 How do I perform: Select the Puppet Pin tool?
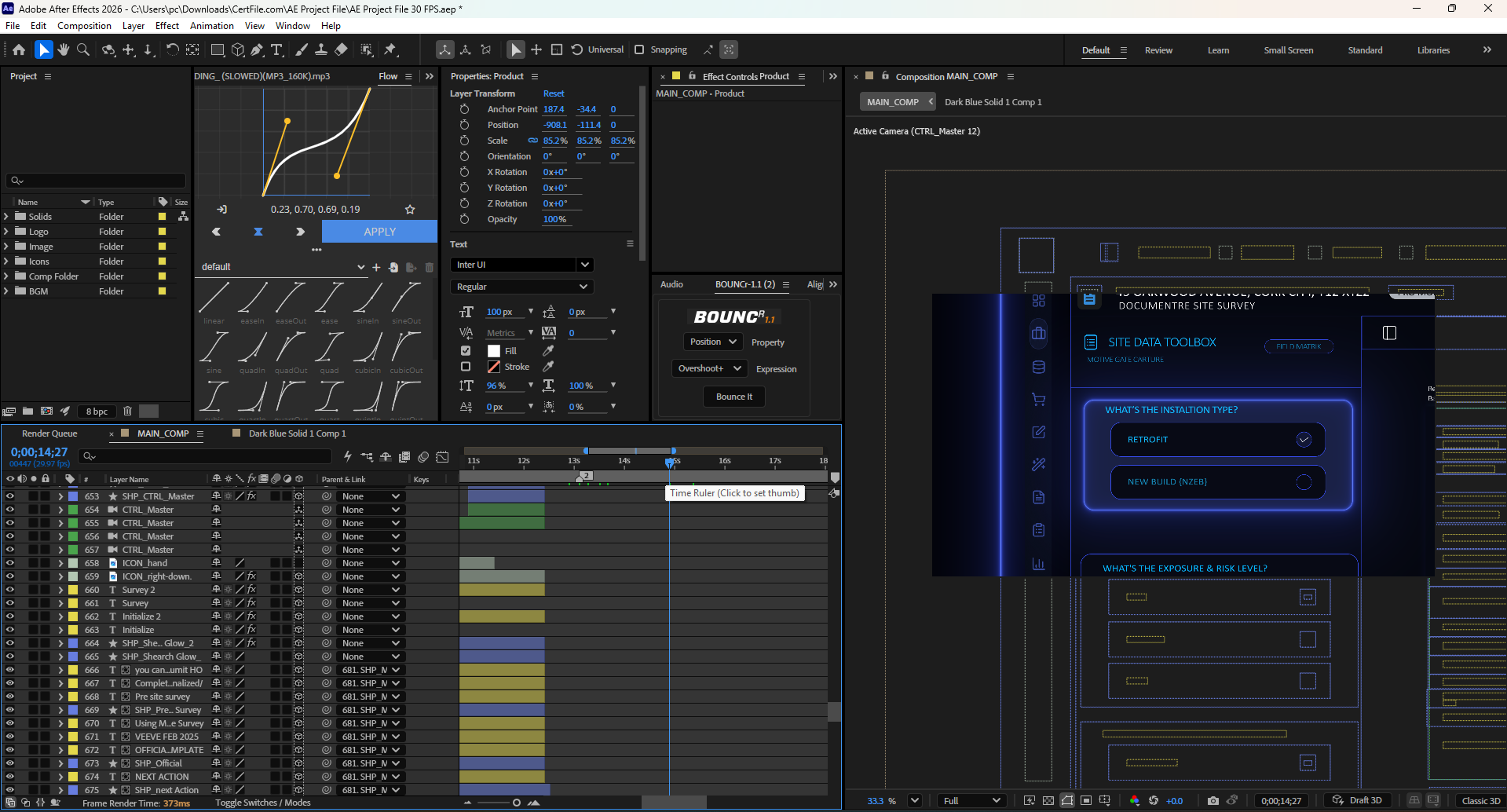coord(390,49)
